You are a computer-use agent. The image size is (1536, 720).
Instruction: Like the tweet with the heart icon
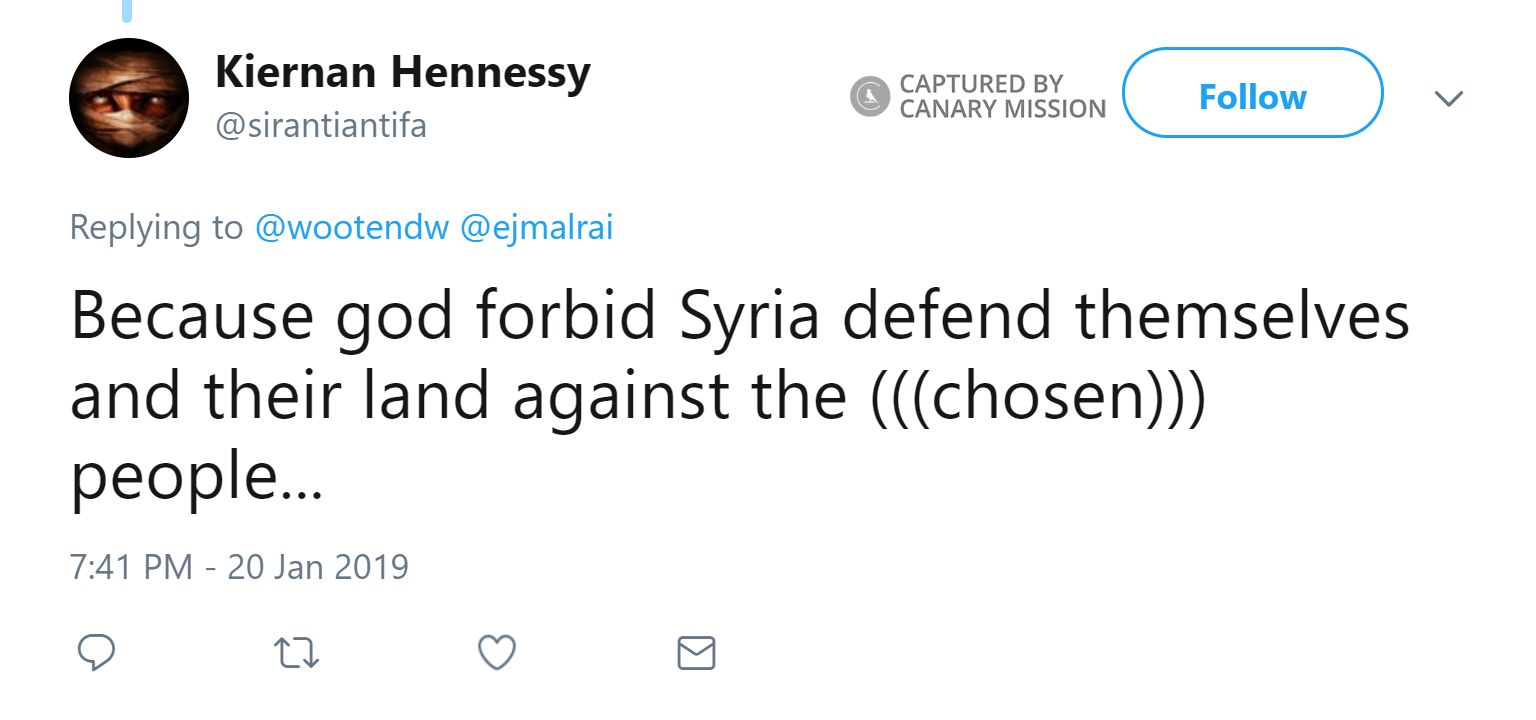point(497,653)
